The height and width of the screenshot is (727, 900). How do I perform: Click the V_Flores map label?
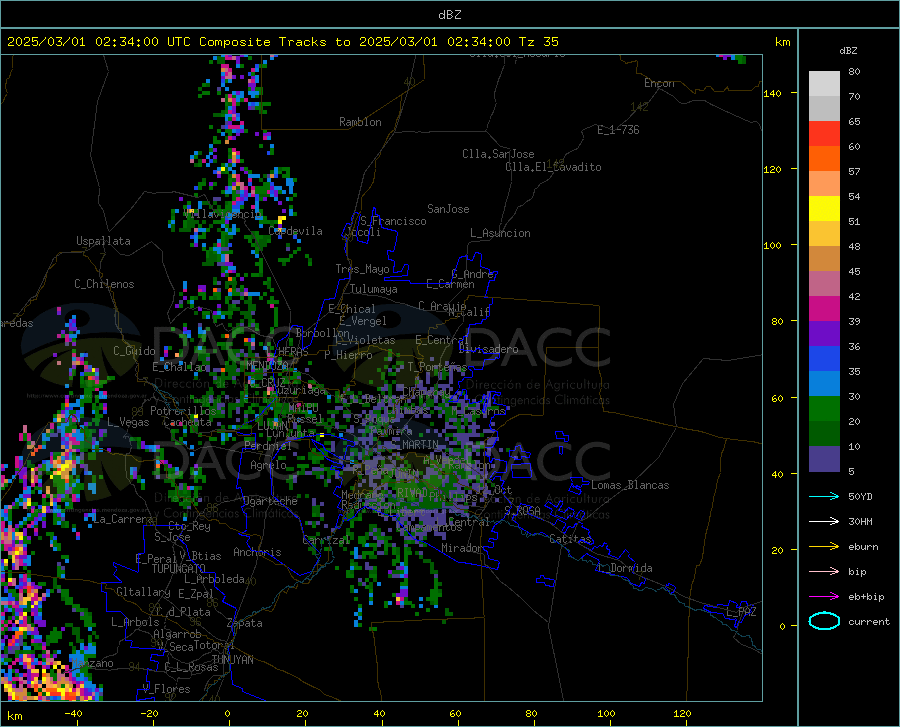[x=166, y=689]
